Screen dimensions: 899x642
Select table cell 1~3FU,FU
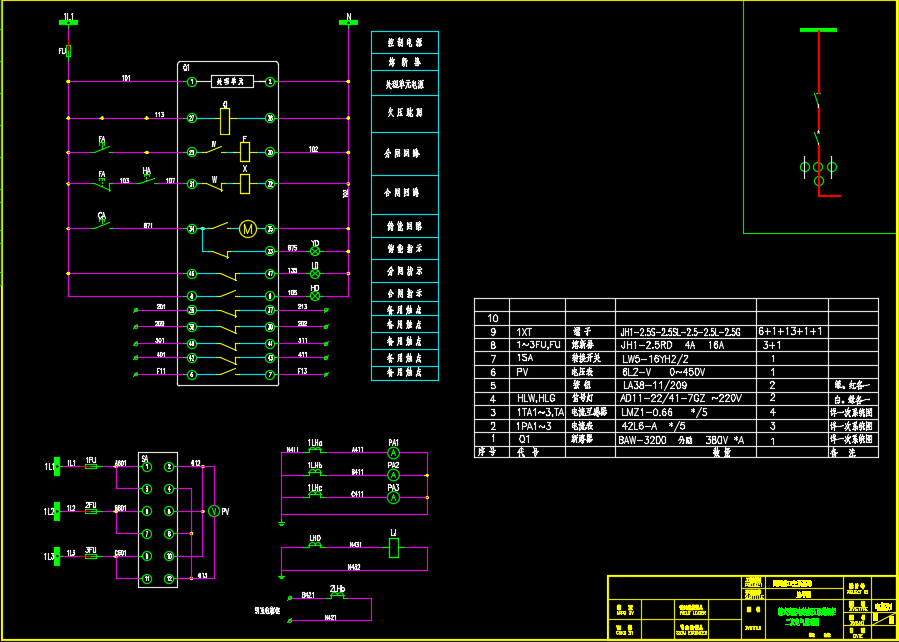538,345
